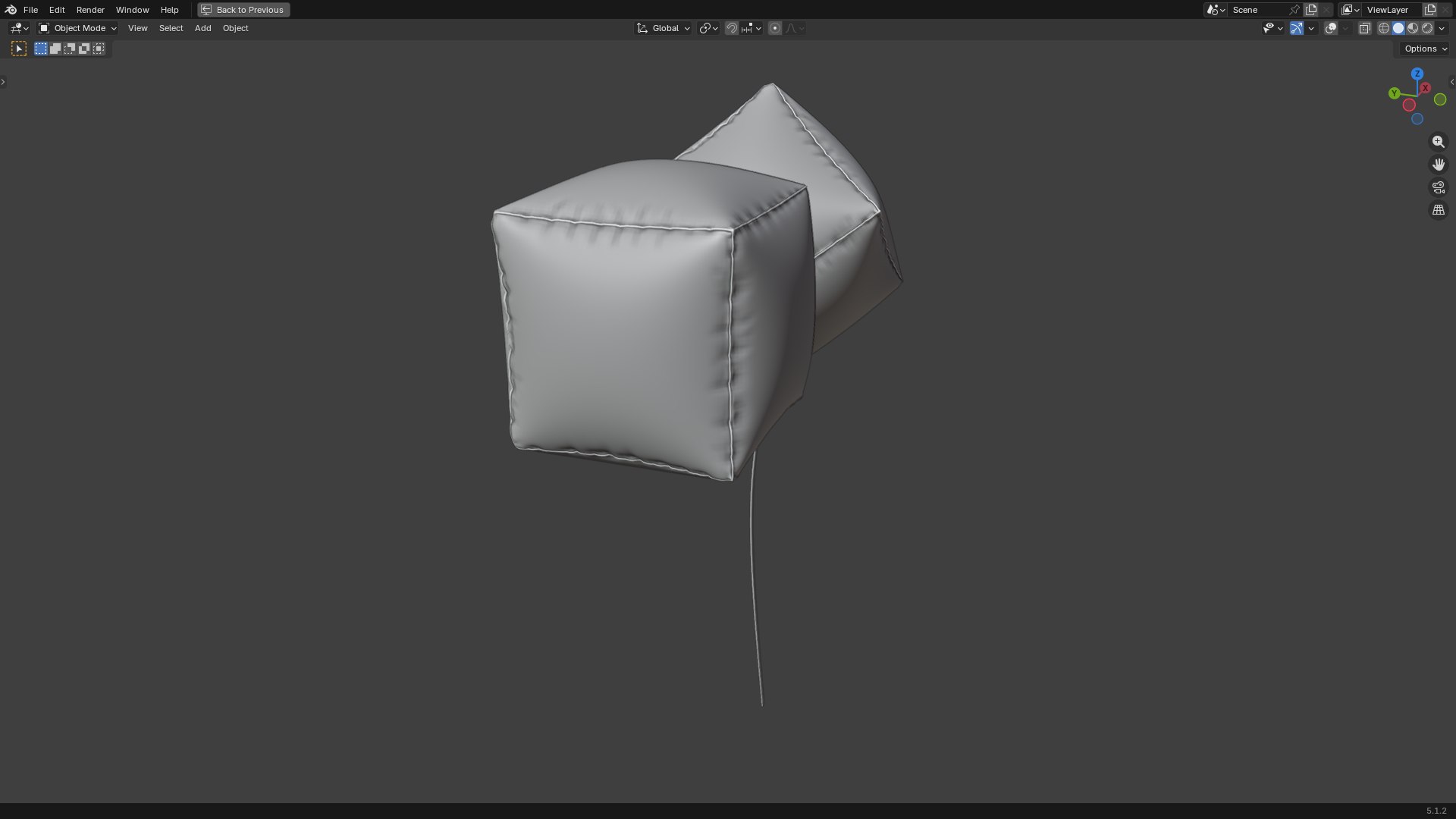
Task: Open the Options dropdown
Action: pos(1426,49)
